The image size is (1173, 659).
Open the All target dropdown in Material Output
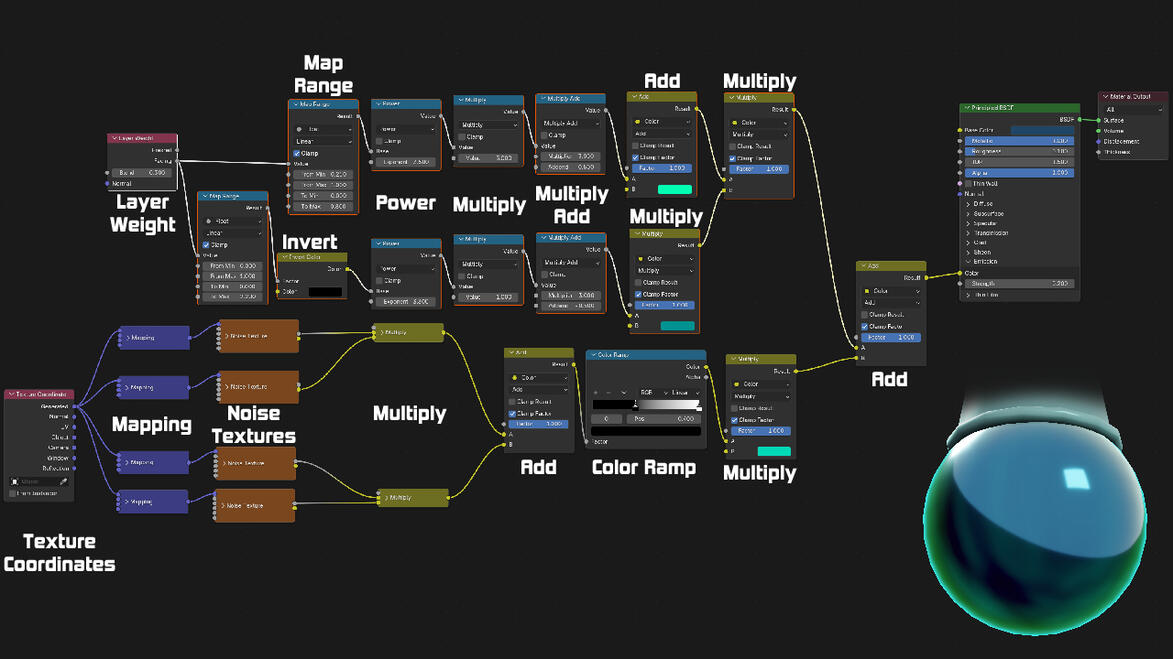[1133, 109]
